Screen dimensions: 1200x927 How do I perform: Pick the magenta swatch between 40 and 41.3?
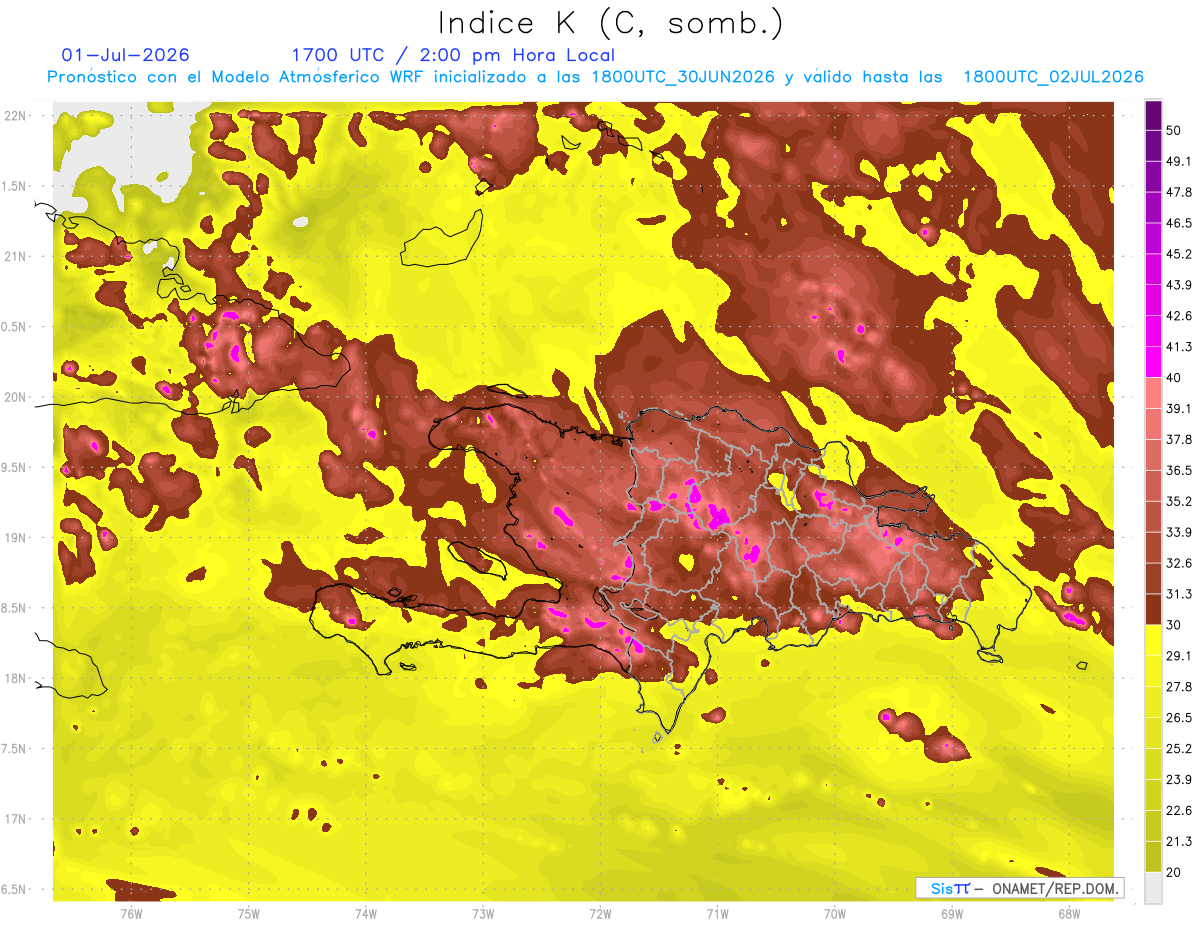(x=1153, y=362)
